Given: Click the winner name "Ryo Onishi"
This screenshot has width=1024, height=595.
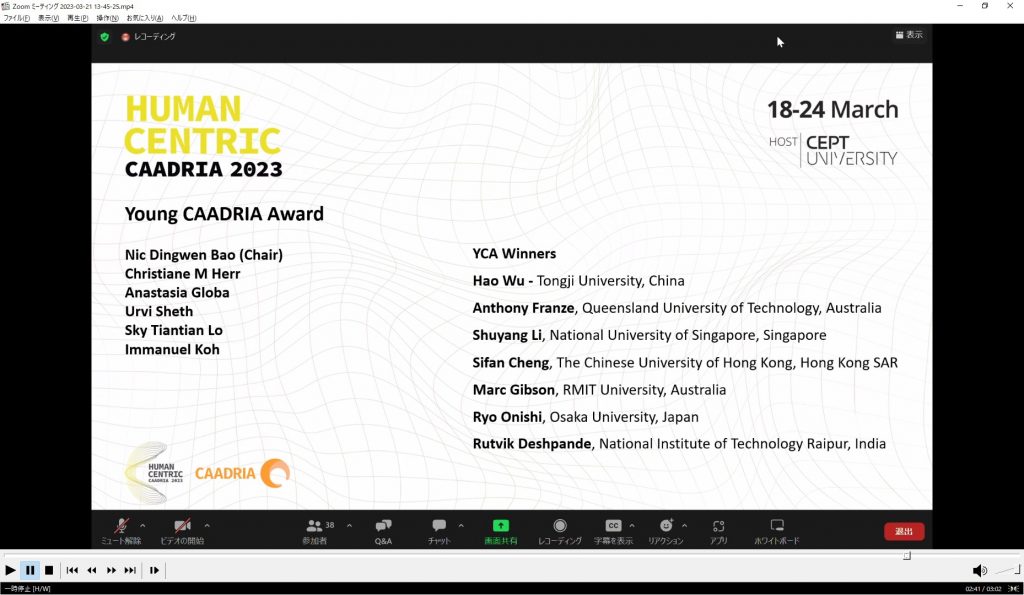Looking at the screenshot, I should pyautogui.click(x=507, y=417).
